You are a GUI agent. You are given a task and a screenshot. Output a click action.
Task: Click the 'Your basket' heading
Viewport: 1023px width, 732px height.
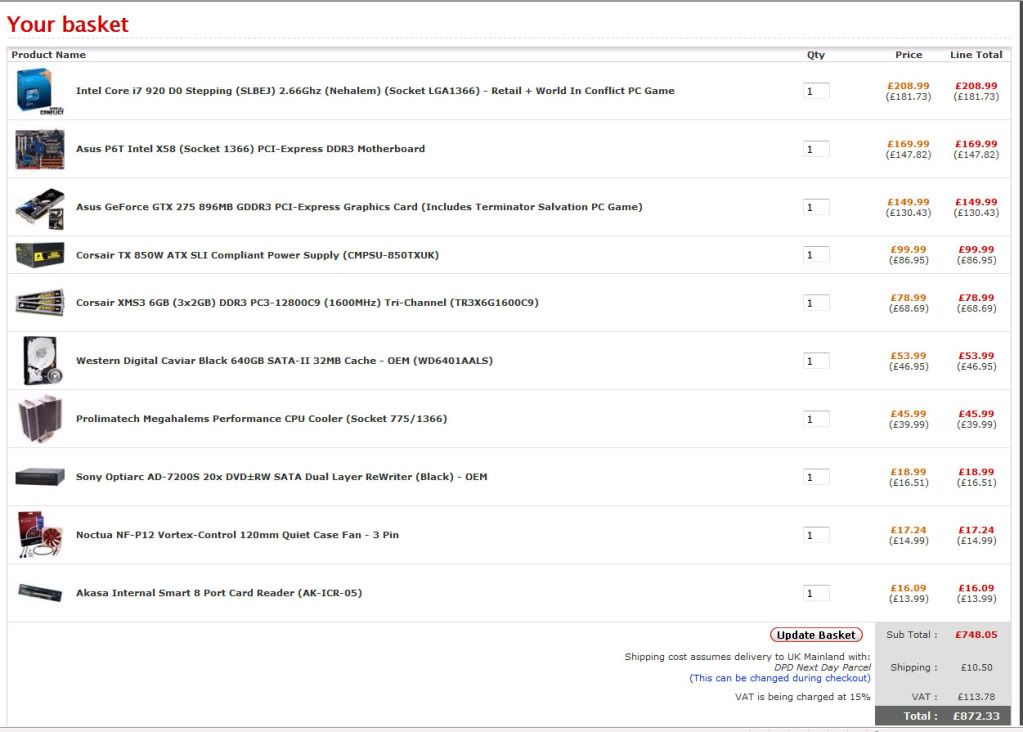[68, 25]
